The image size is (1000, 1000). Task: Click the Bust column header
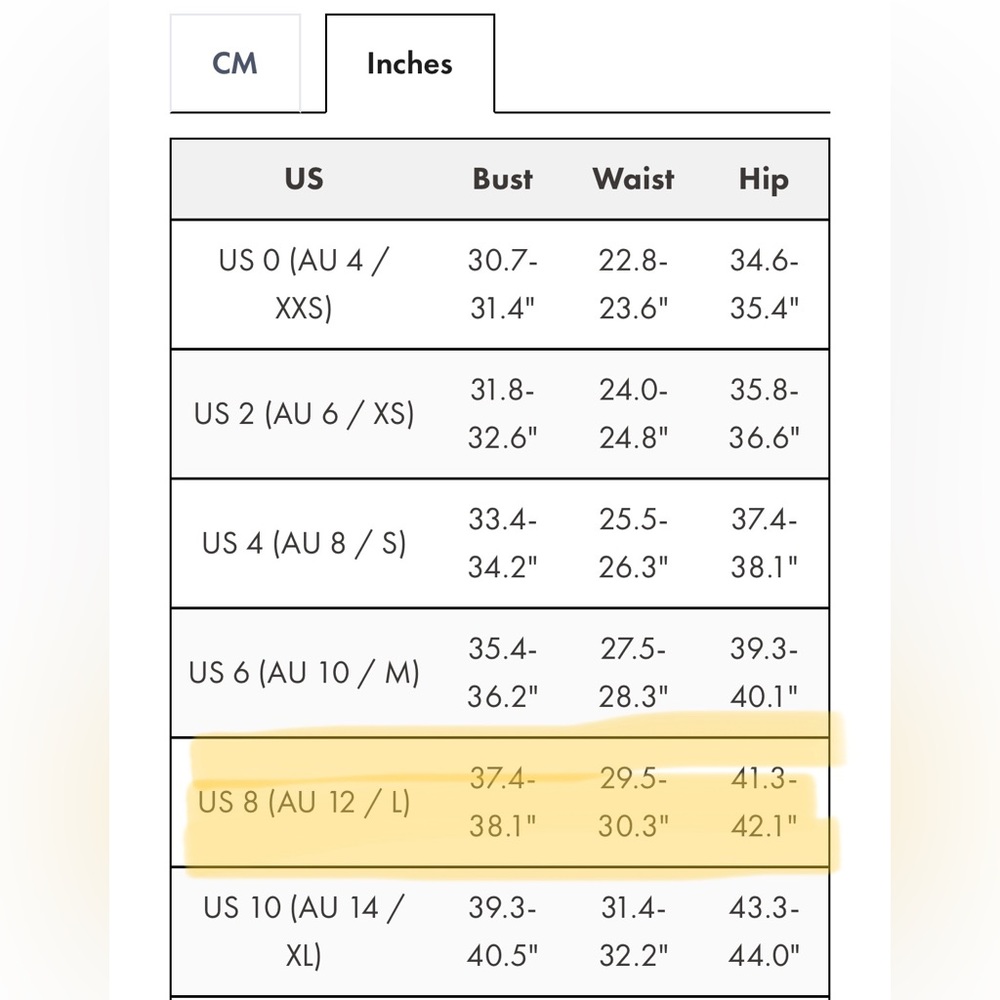pyautogui.click(x=503, y=179)
